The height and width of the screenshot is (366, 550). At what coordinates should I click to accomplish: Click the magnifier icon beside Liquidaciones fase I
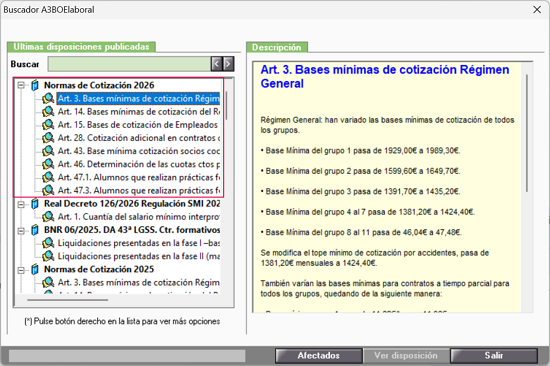48,243
